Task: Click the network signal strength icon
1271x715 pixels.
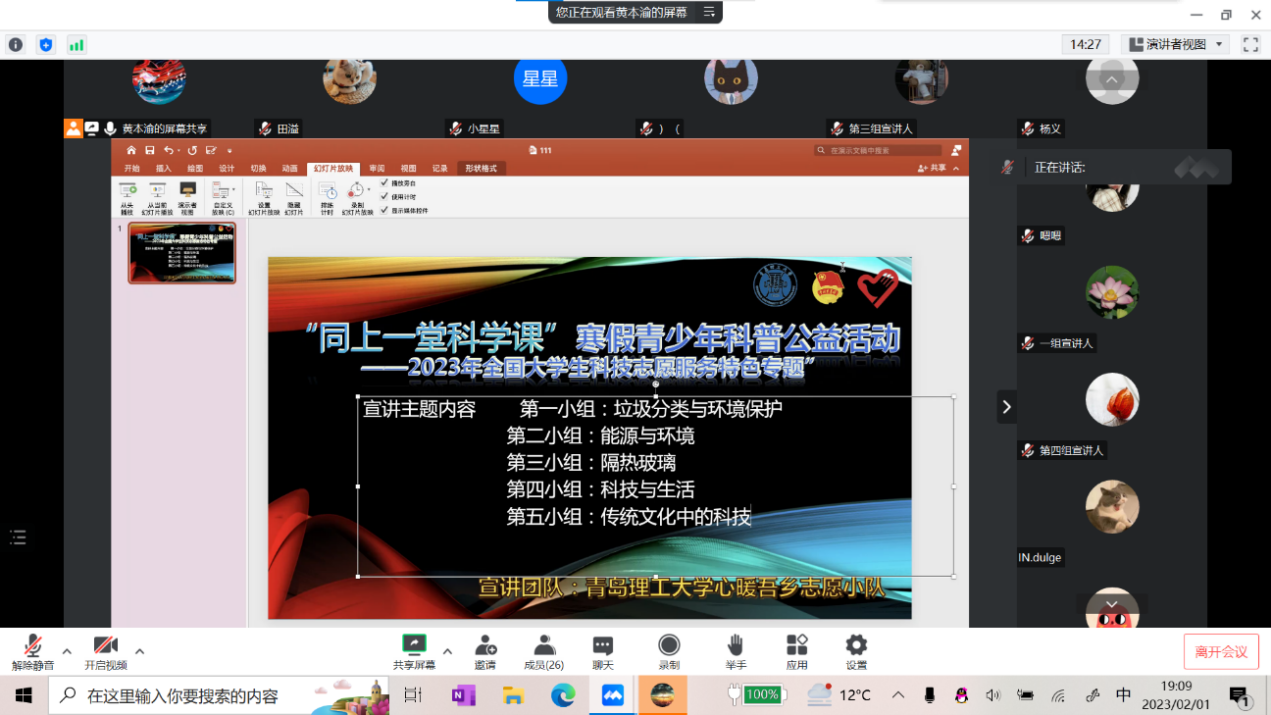Action: click(77, 45)
